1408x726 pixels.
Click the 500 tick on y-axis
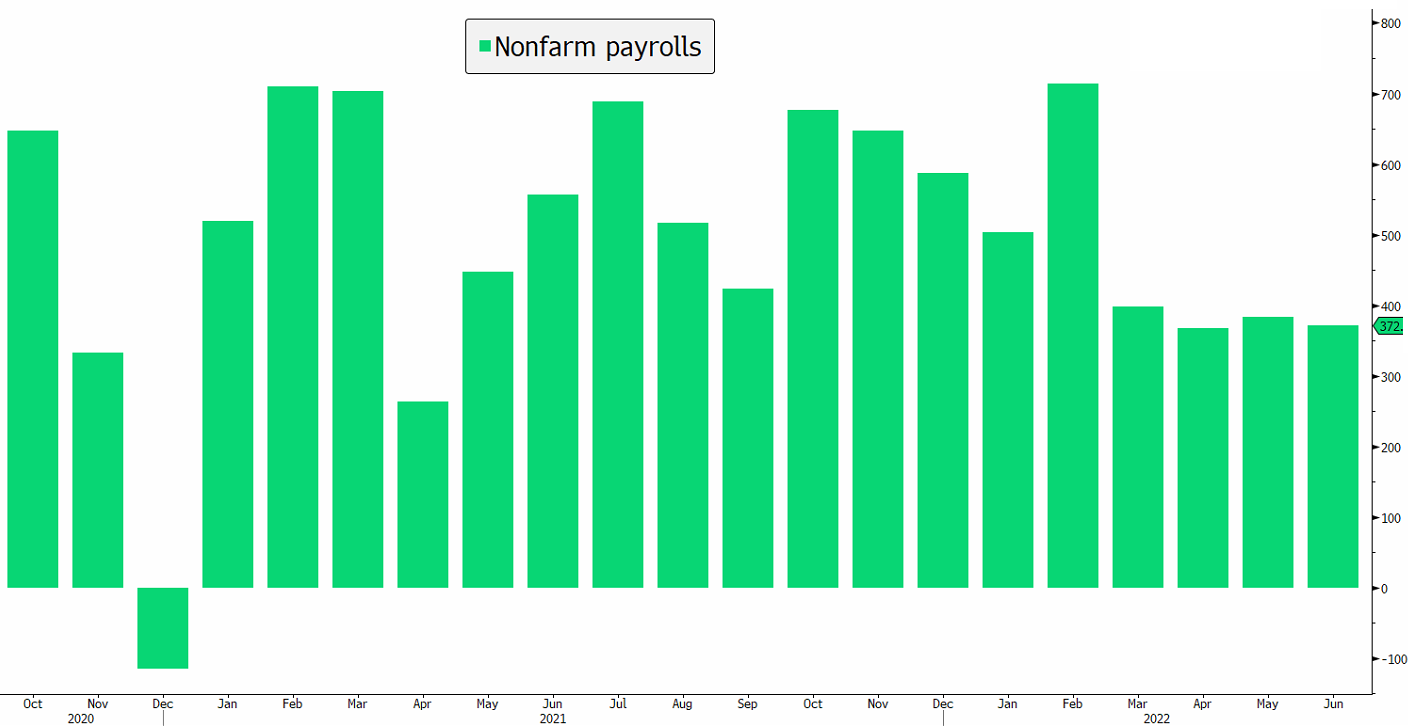coord(1389,236)
